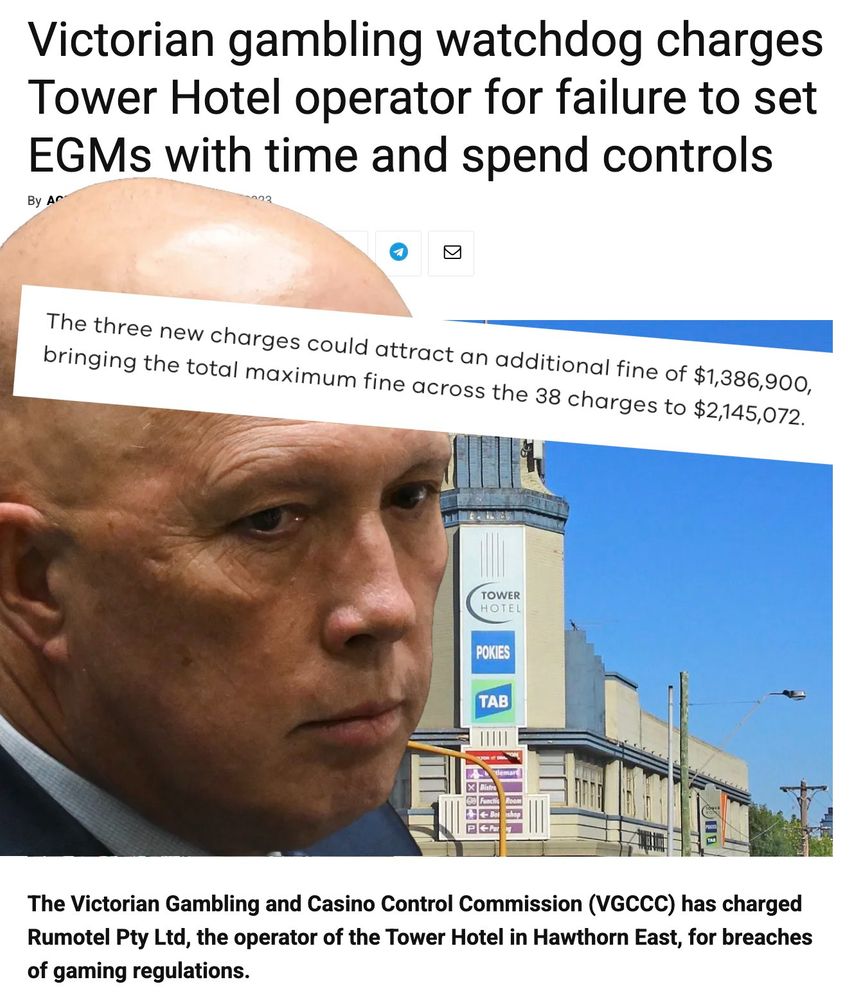Click the Tower Hotel logo on sign
Image resolution: width=861 pixels, height=1000 pixels.
[x=495, y=601]
